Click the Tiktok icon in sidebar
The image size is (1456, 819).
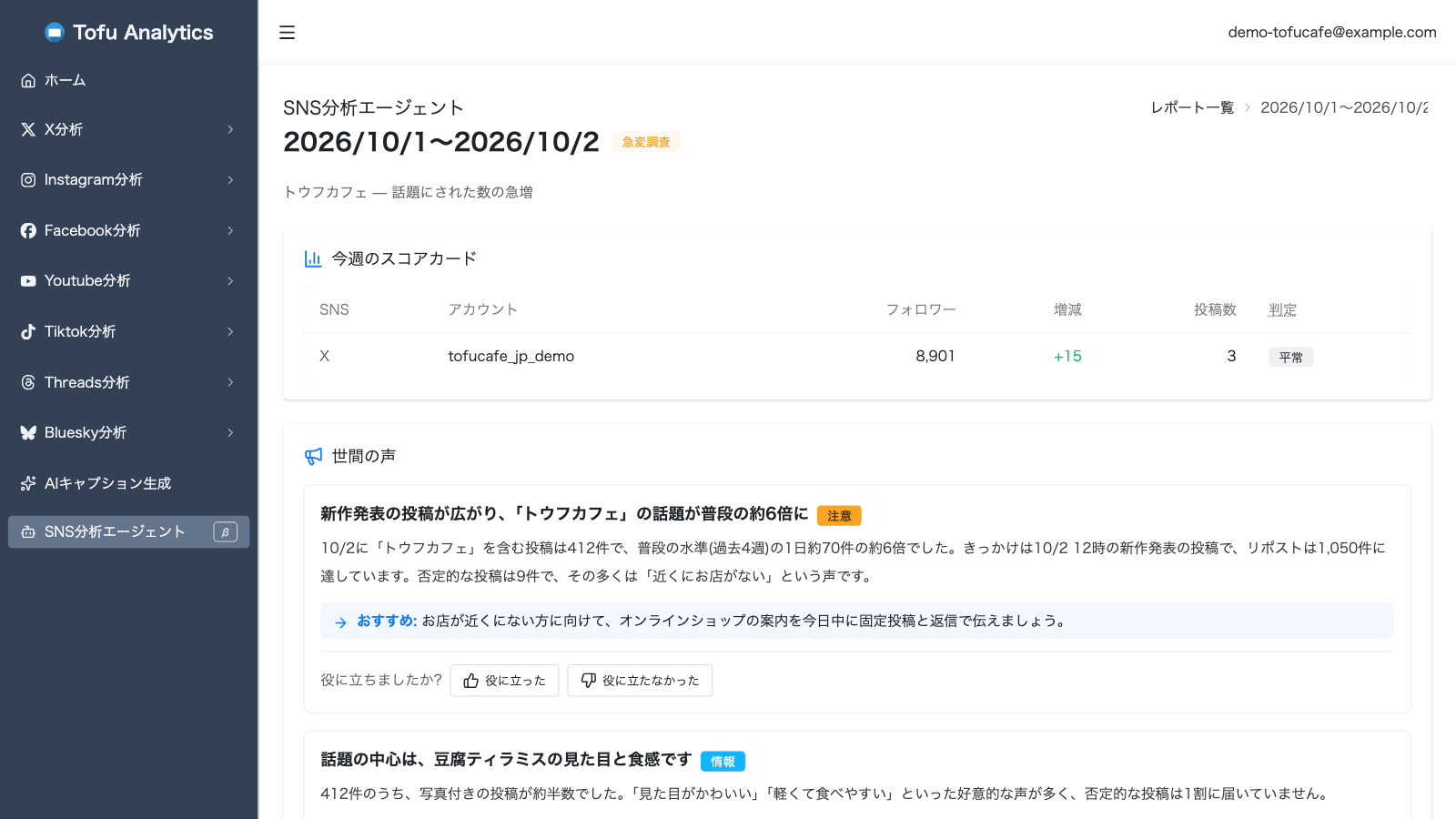pos(28,331)
